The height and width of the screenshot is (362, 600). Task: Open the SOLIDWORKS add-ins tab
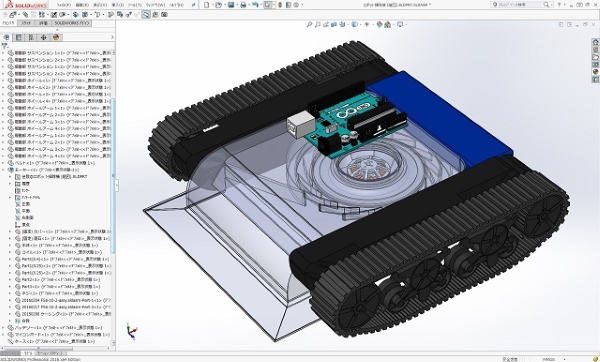pyautogui.click(x=72, y=23)
